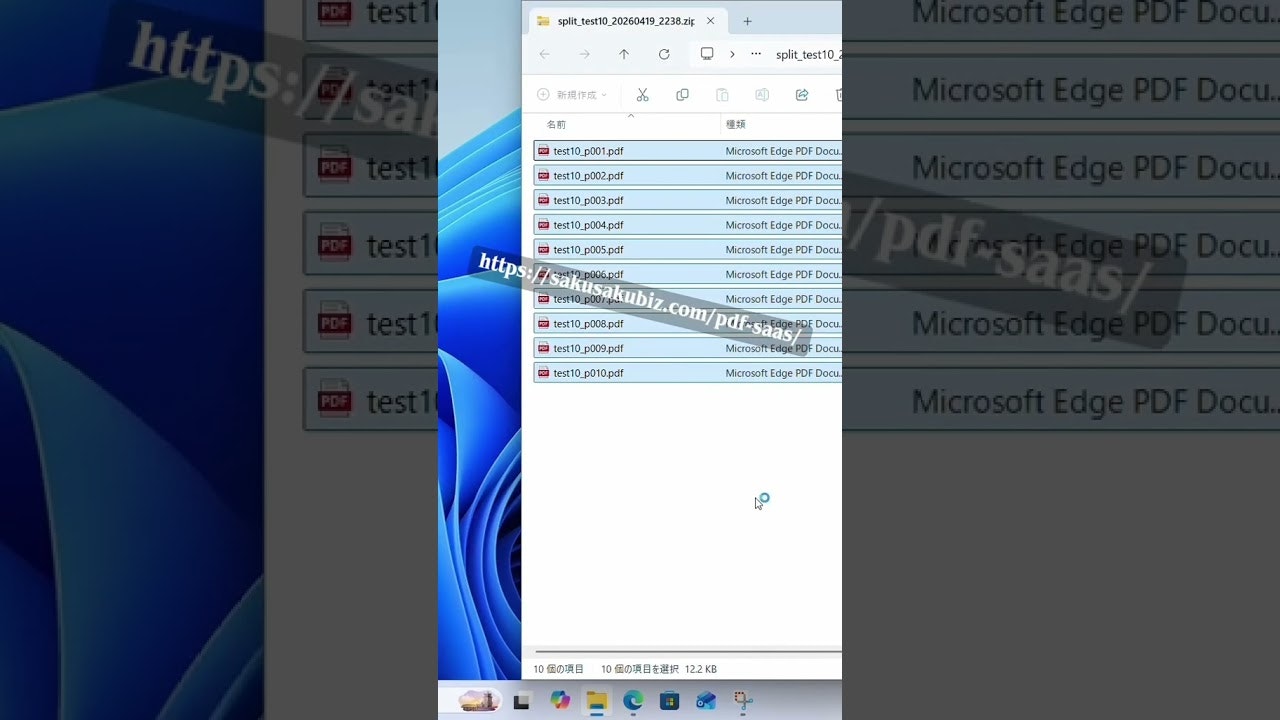Go back with the left arrow
This screenshot has height=720, width=1280.
tap(544, 54)
